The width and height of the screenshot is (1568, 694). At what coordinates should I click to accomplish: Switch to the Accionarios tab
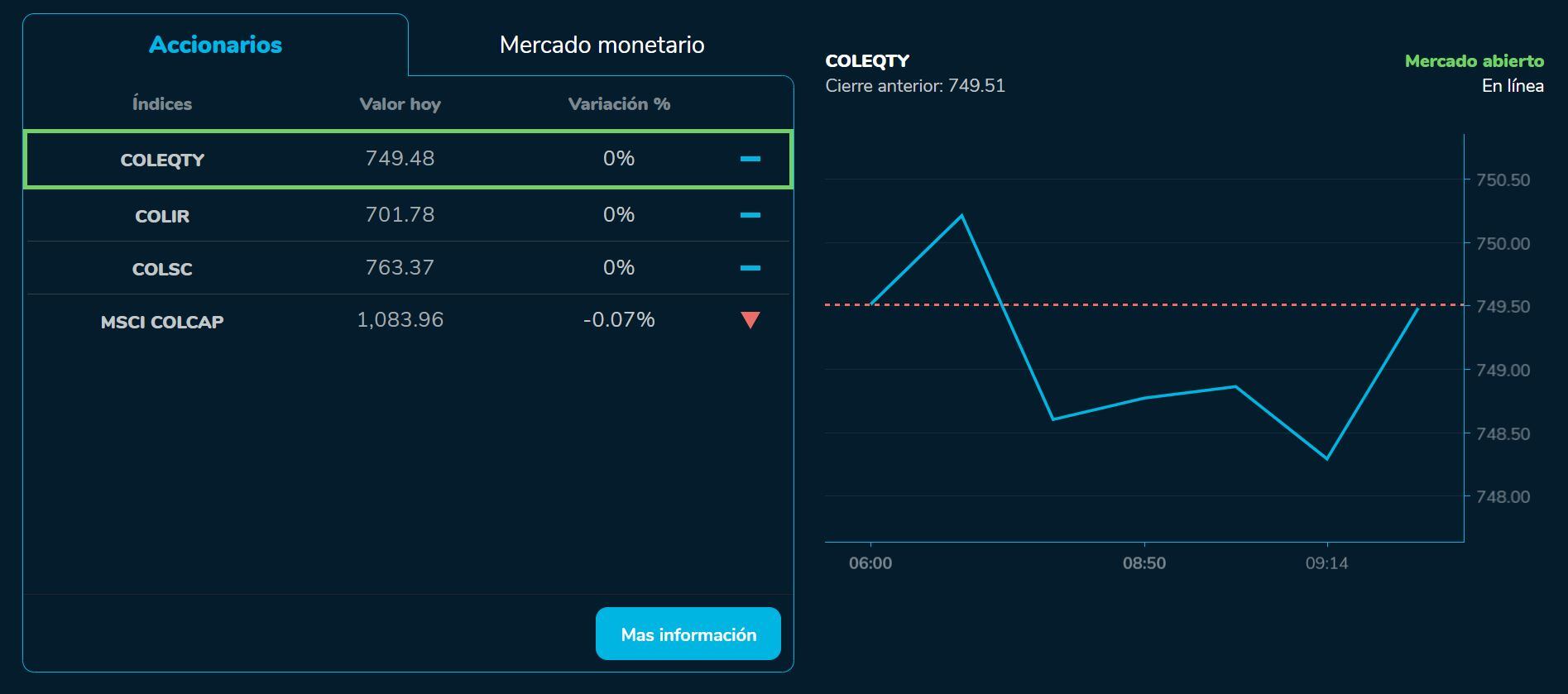[x=215, y=45]
